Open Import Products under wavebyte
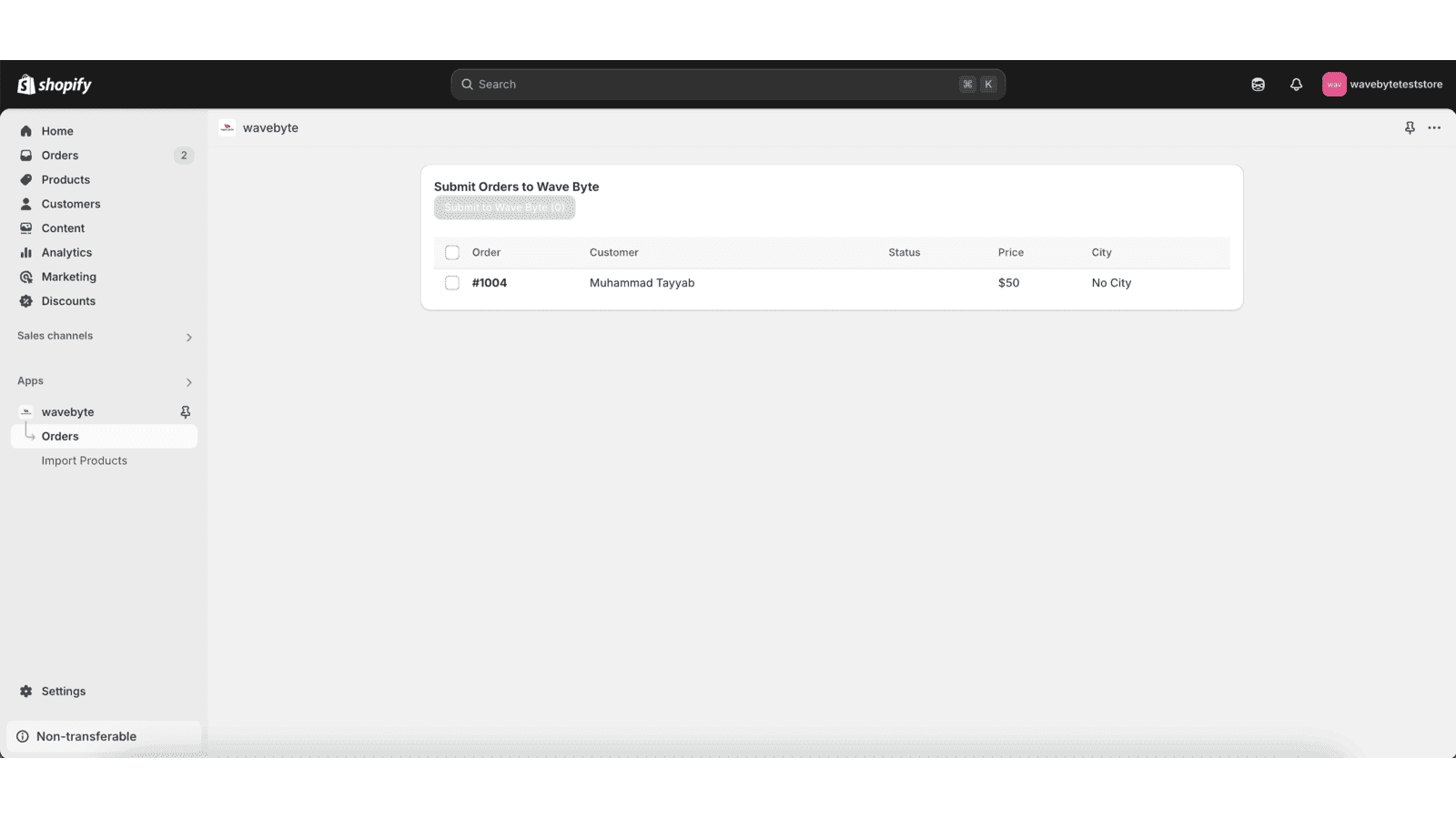 [x=84, y=460]
